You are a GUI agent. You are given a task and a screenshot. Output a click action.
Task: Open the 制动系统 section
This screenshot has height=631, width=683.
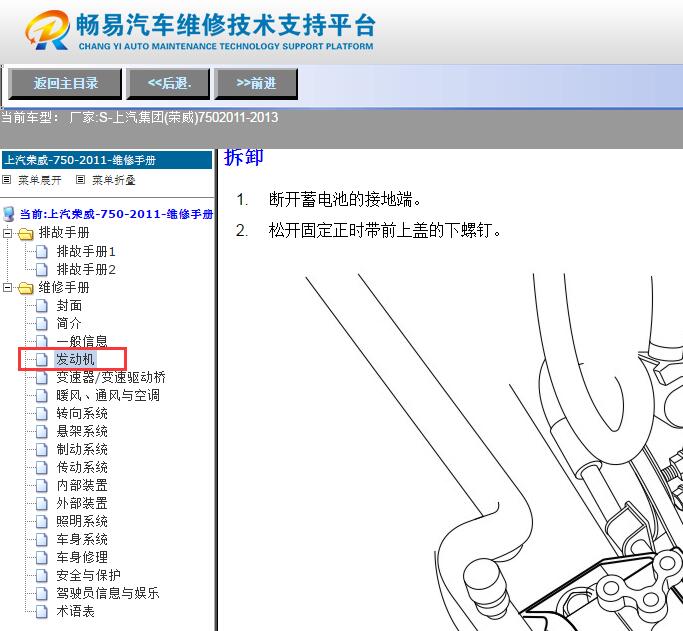pos(81,449)
